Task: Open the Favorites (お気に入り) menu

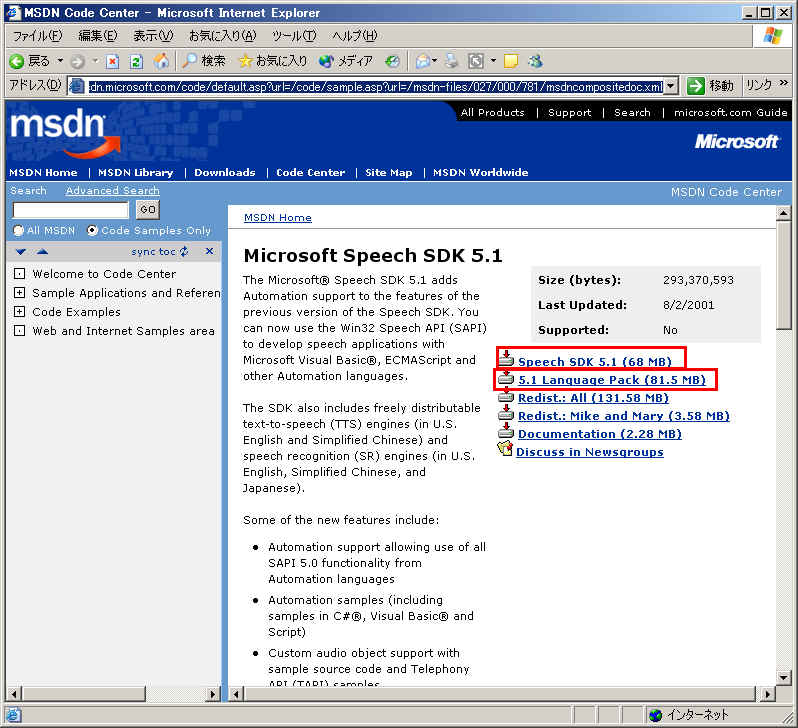Action: [222, 36]
